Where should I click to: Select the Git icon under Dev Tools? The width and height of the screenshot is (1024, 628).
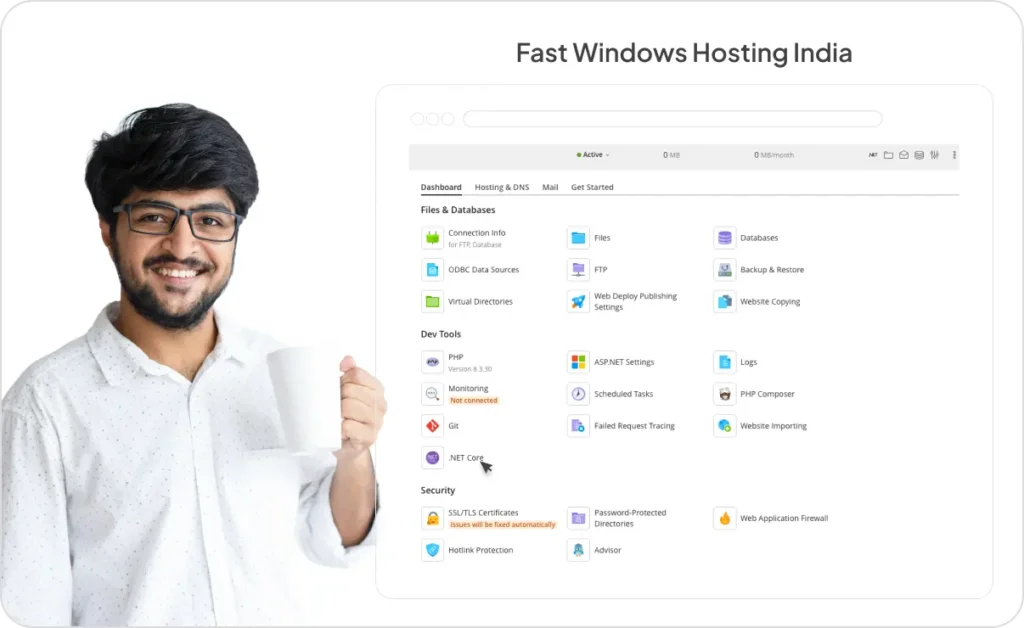432,425
